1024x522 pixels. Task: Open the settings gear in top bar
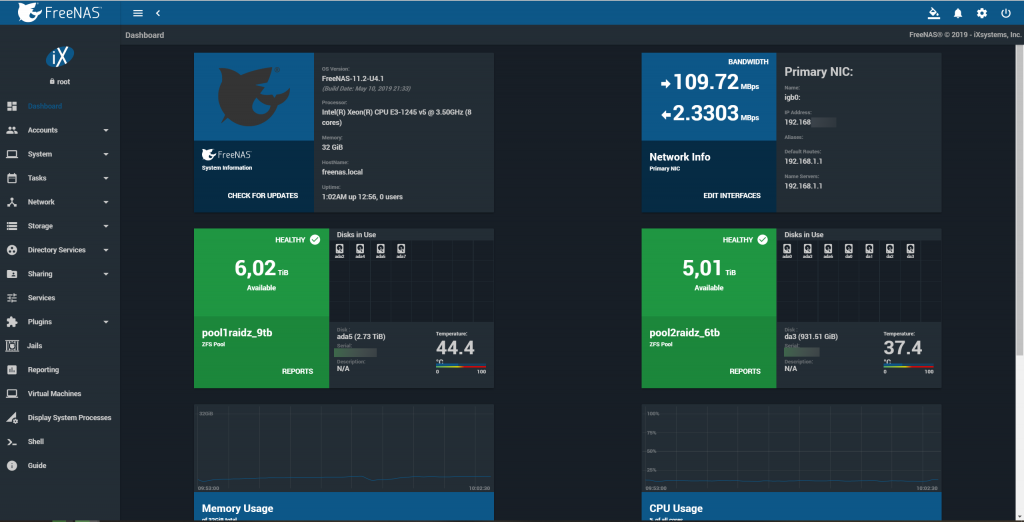982,13
